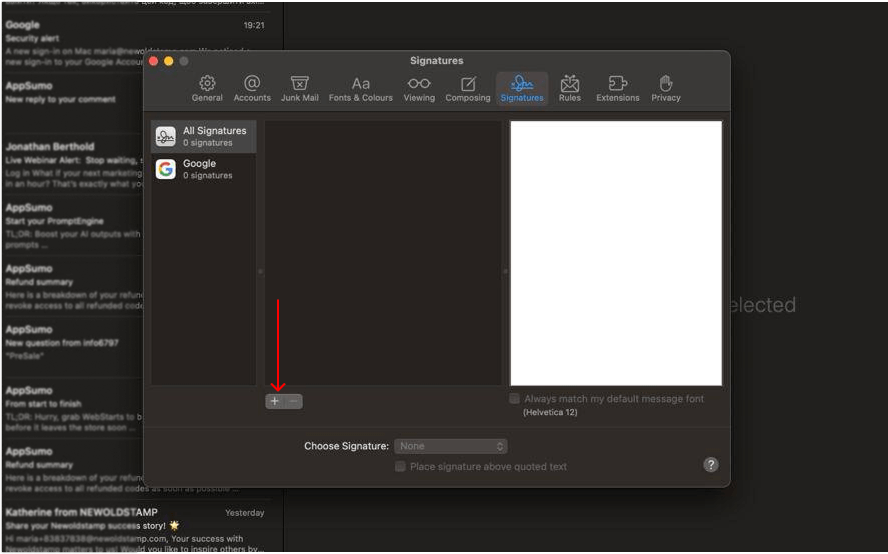Open the Extensions preferences pane
This screenshot has width=888, height=554.
pyautogui.click(x=617, y=89)
